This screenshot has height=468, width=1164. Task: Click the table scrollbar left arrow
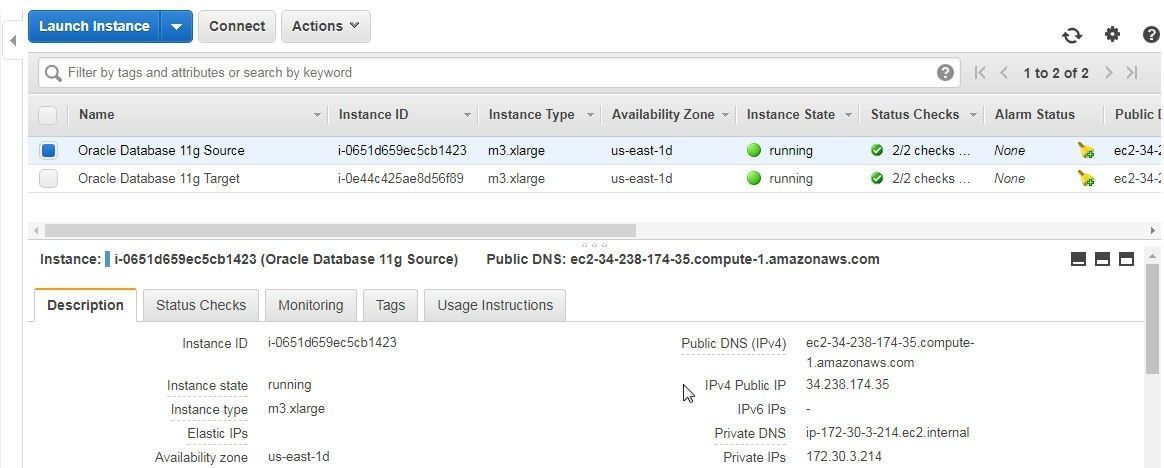point(34,231)
